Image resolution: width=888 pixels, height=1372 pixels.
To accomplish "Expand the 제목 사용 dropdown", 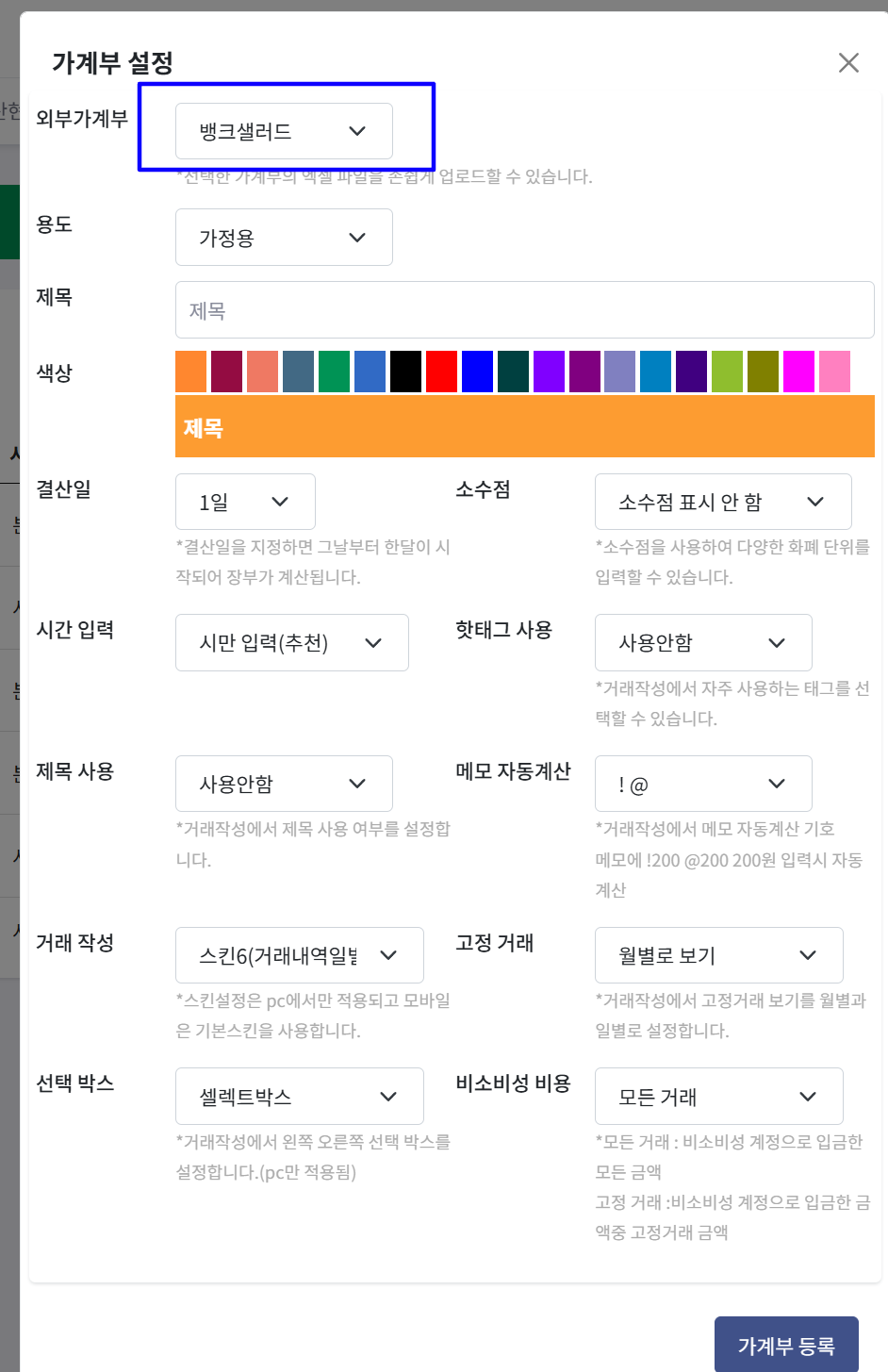I will click(x=284, y=784).
